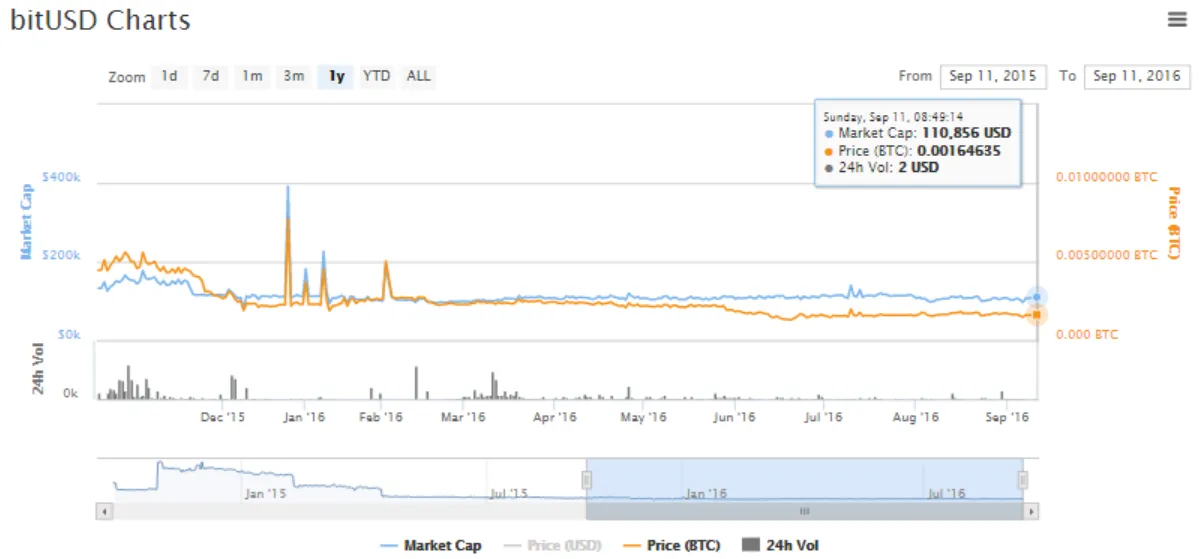Viewport: 1203px width, 559px height.
Task: Select the ALL zoom range
Action: coord(419,76)
